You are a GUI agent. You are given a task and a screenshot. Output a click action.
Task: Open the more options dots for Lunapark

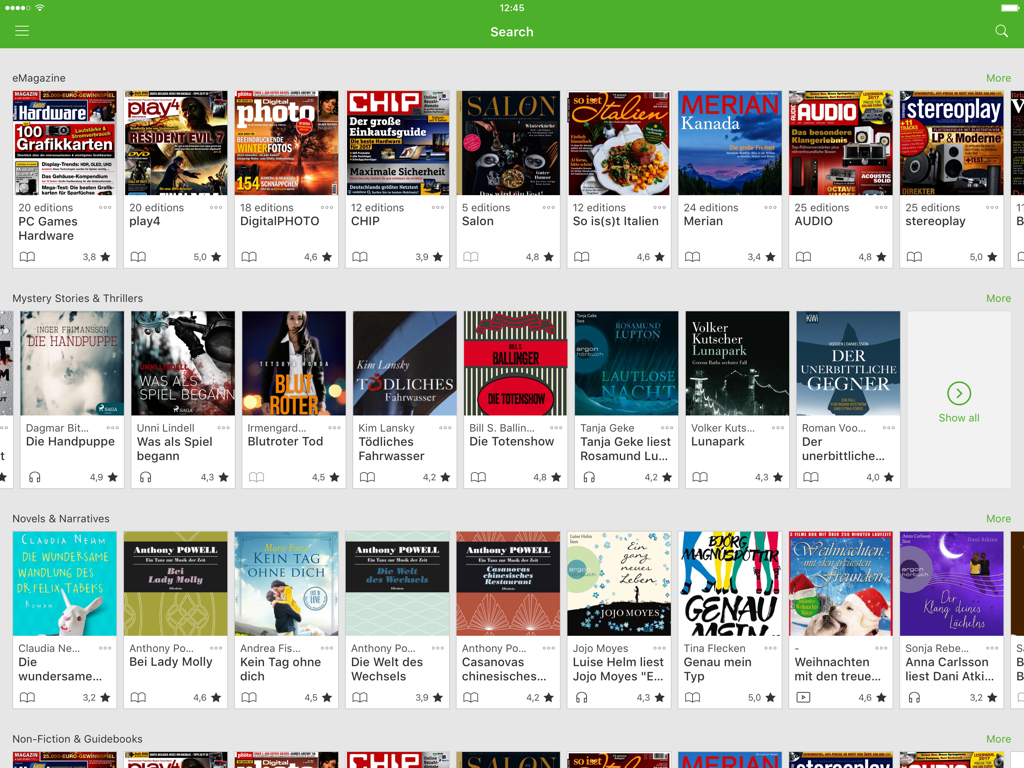pyautogui.click(x=778, y=428)
